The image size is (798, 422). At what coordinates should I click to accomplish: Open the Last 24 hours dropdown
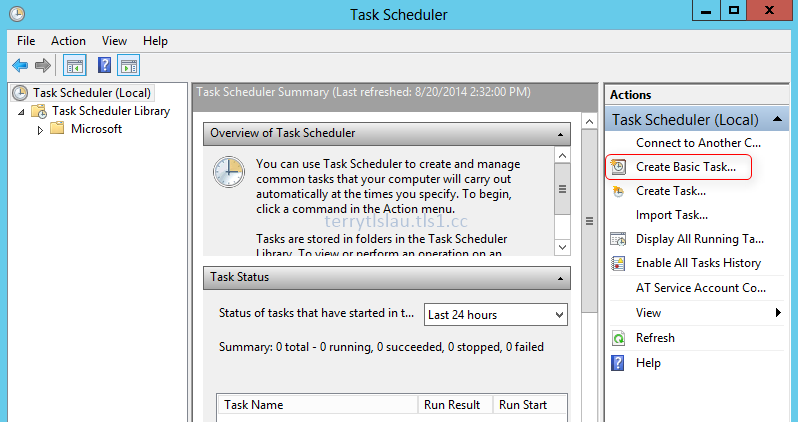[x=496, y=315]
